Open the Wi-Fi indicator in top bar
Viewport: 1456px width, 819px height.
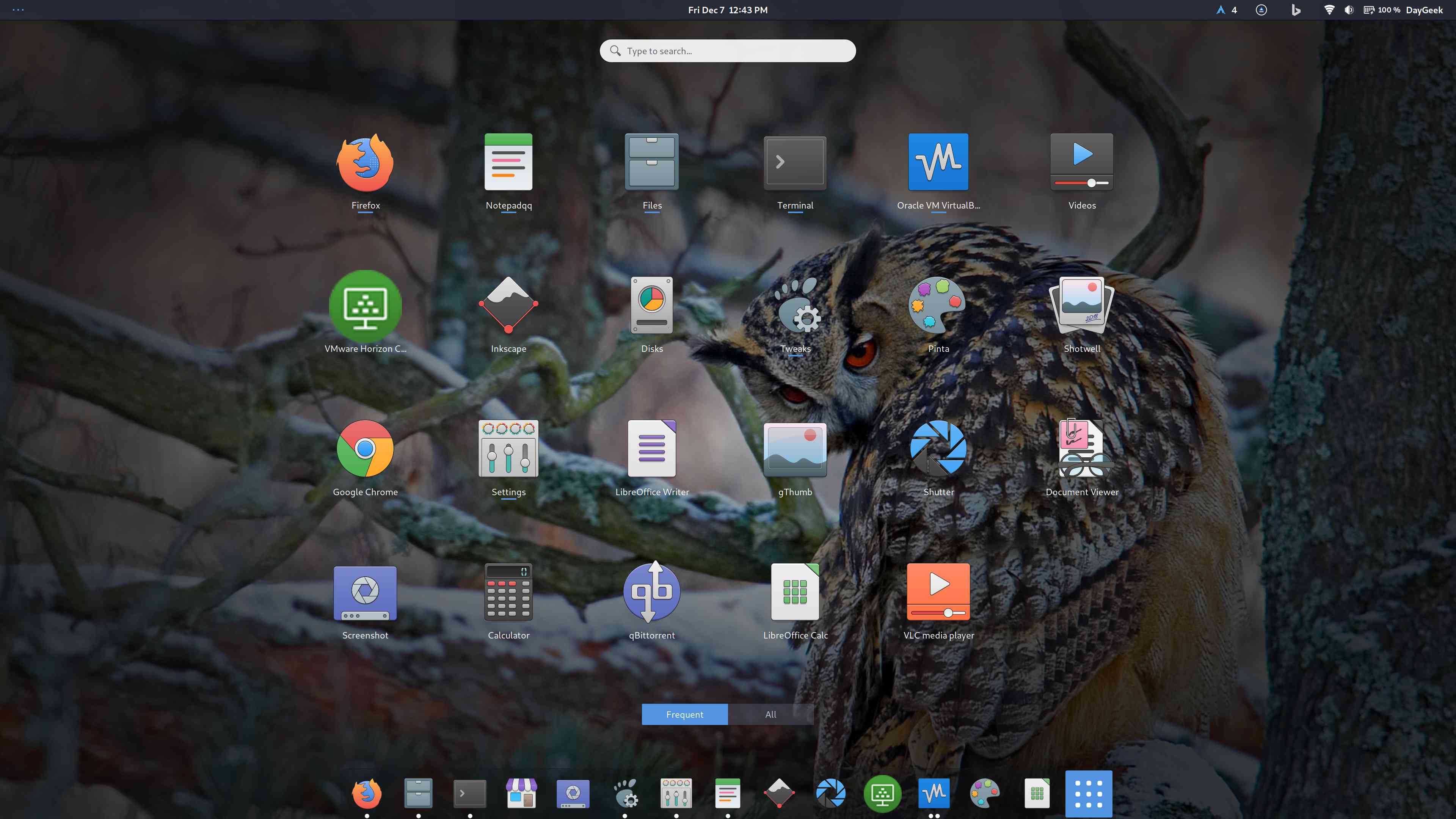click(1329, 9)
